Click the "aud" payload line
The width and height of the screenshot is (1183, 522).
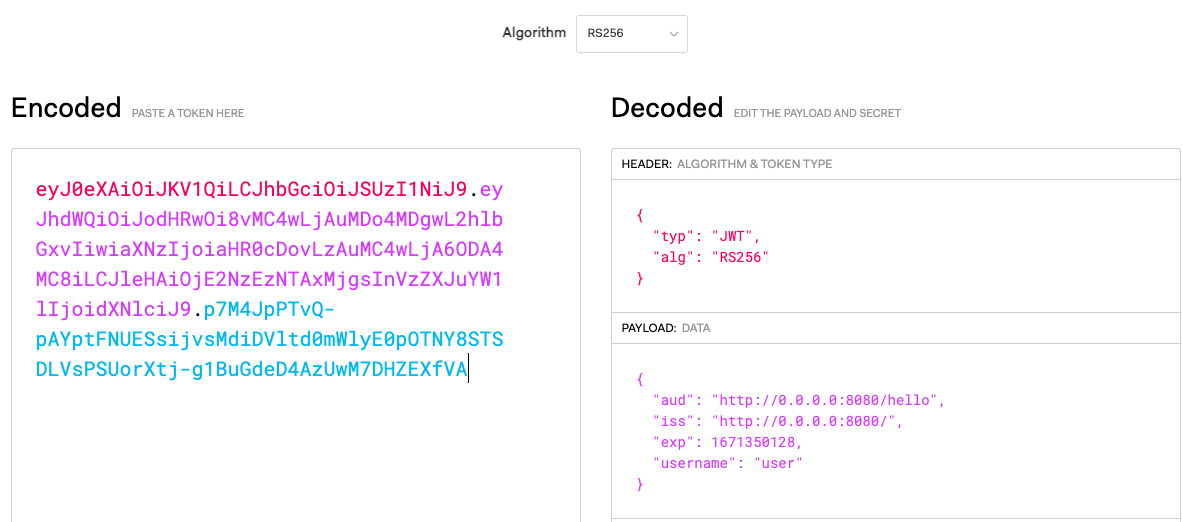tap(799, 400)
